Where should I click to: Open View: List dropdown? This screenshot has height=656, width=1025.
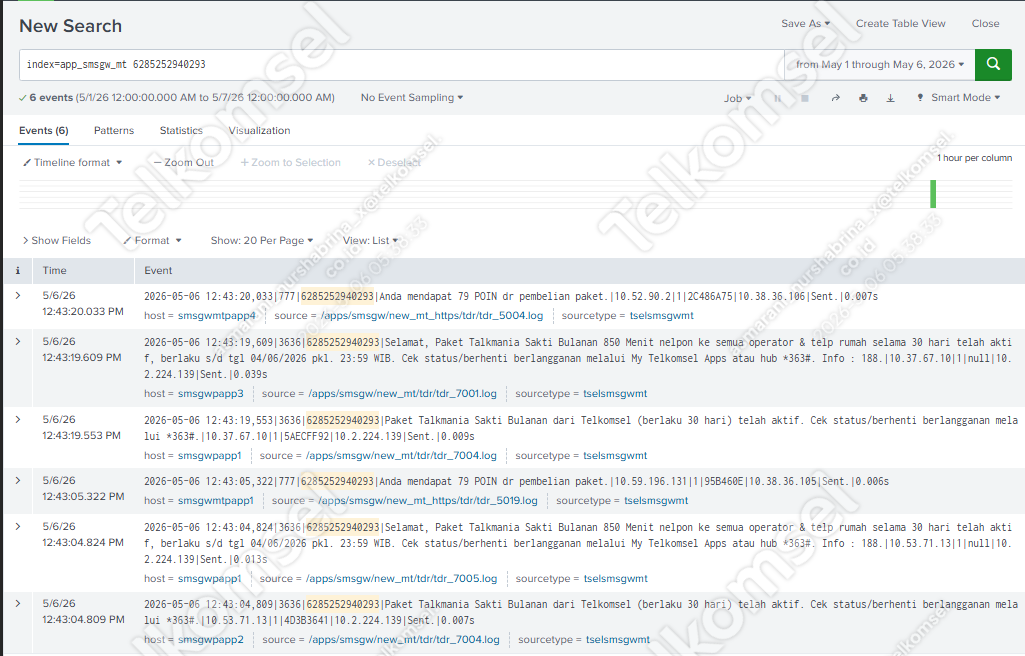coord(370,240)
